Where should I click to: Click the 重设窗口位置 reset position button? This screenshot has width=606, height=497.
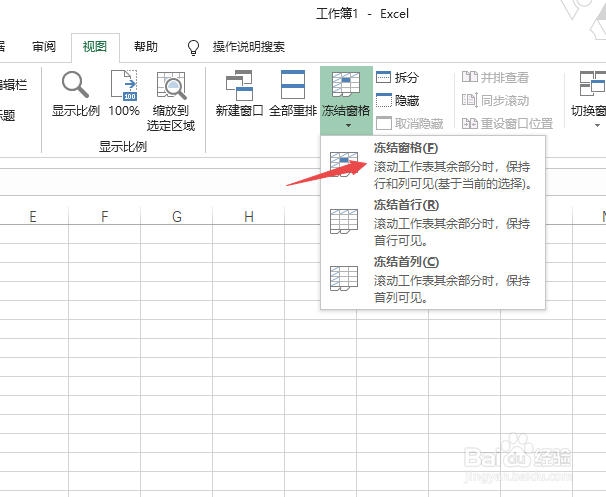tap(507, 124)
